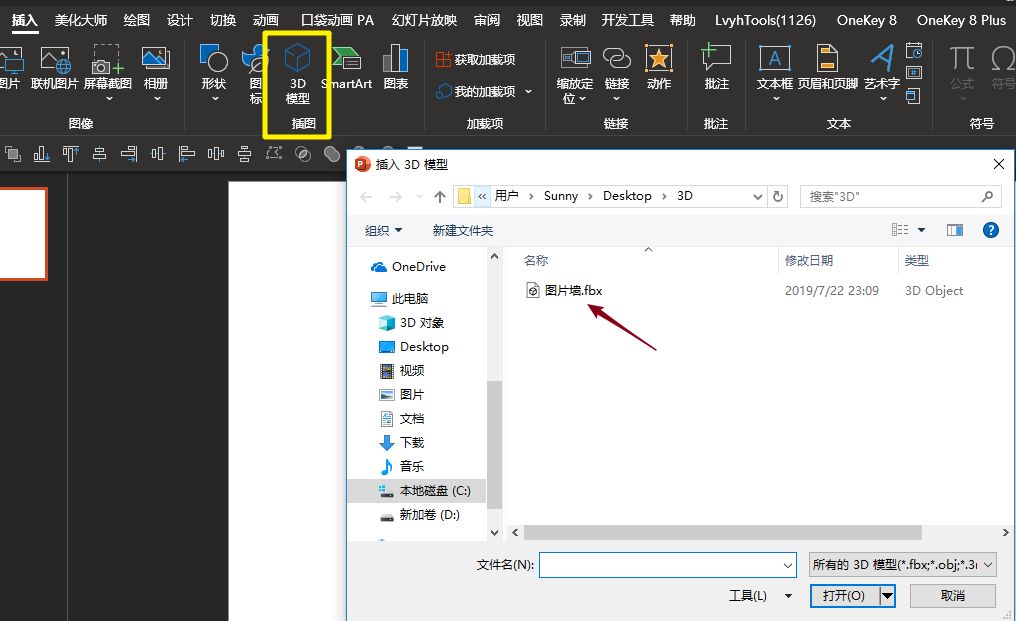Close the 插入 3D 模型 dialog
The height and width of the screenshot is (621, 1016).
pyautogui.click(x=999, y=164)
